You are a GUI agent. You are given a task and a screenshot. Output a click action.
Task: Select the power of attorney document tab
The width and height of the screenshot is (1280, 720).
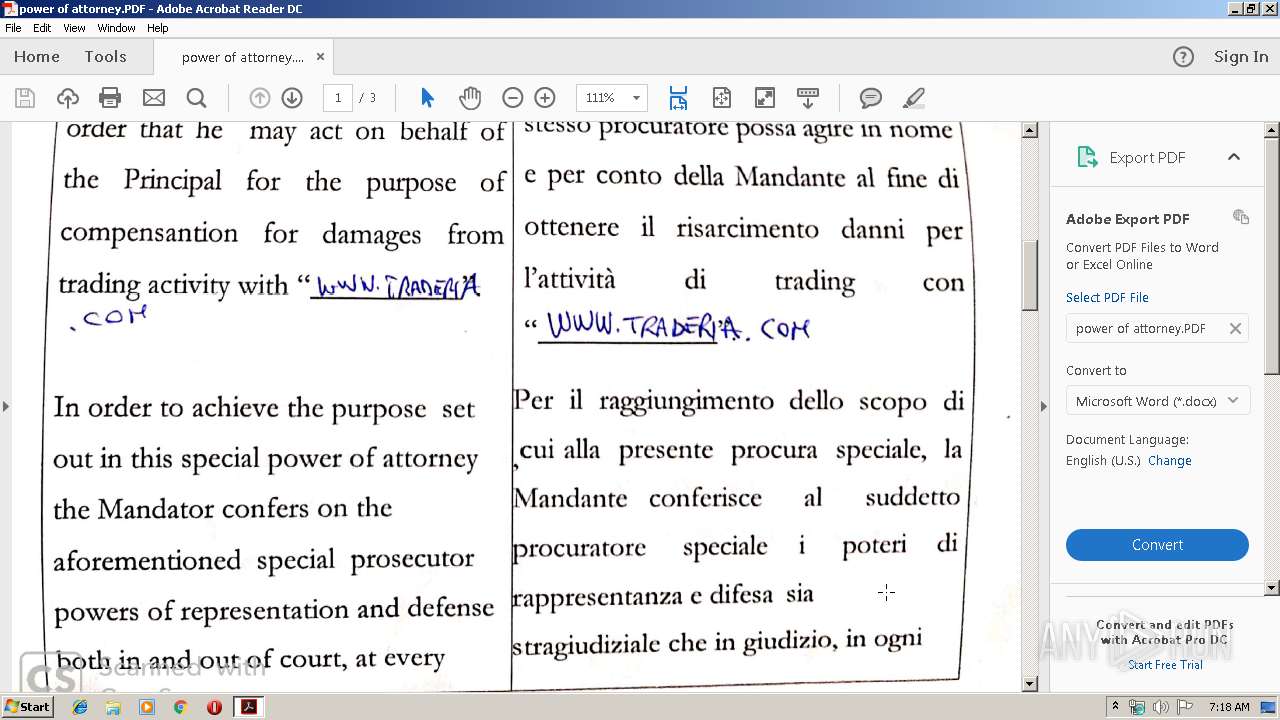pos(243,57)
